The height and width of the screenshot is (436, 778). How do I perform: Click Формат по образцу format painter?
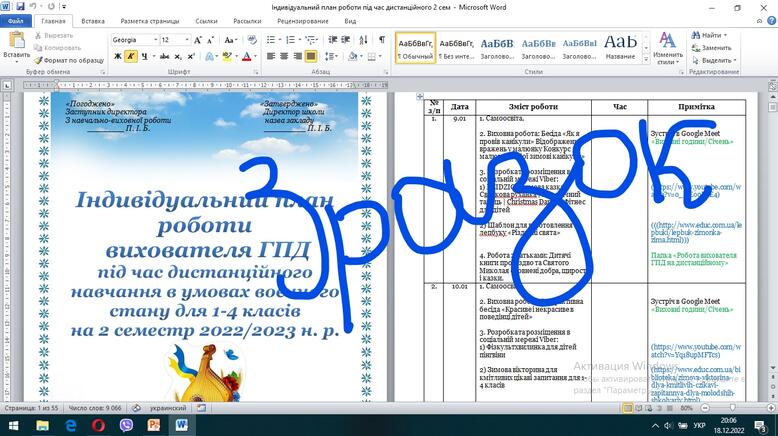pyautogui.click(x=69, y=60)
